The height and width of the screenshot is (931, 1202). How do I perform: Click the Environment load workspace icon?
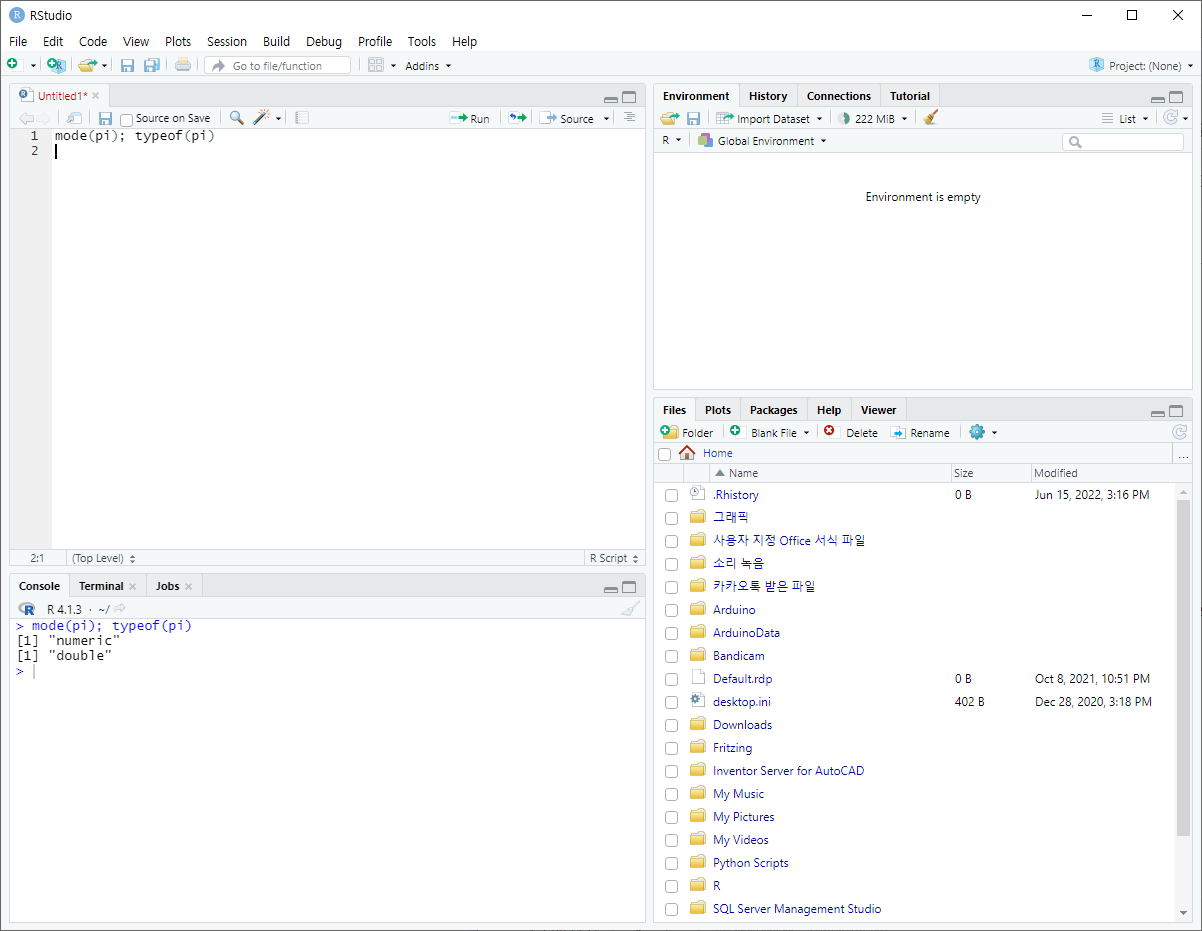(x=669, y=118)
